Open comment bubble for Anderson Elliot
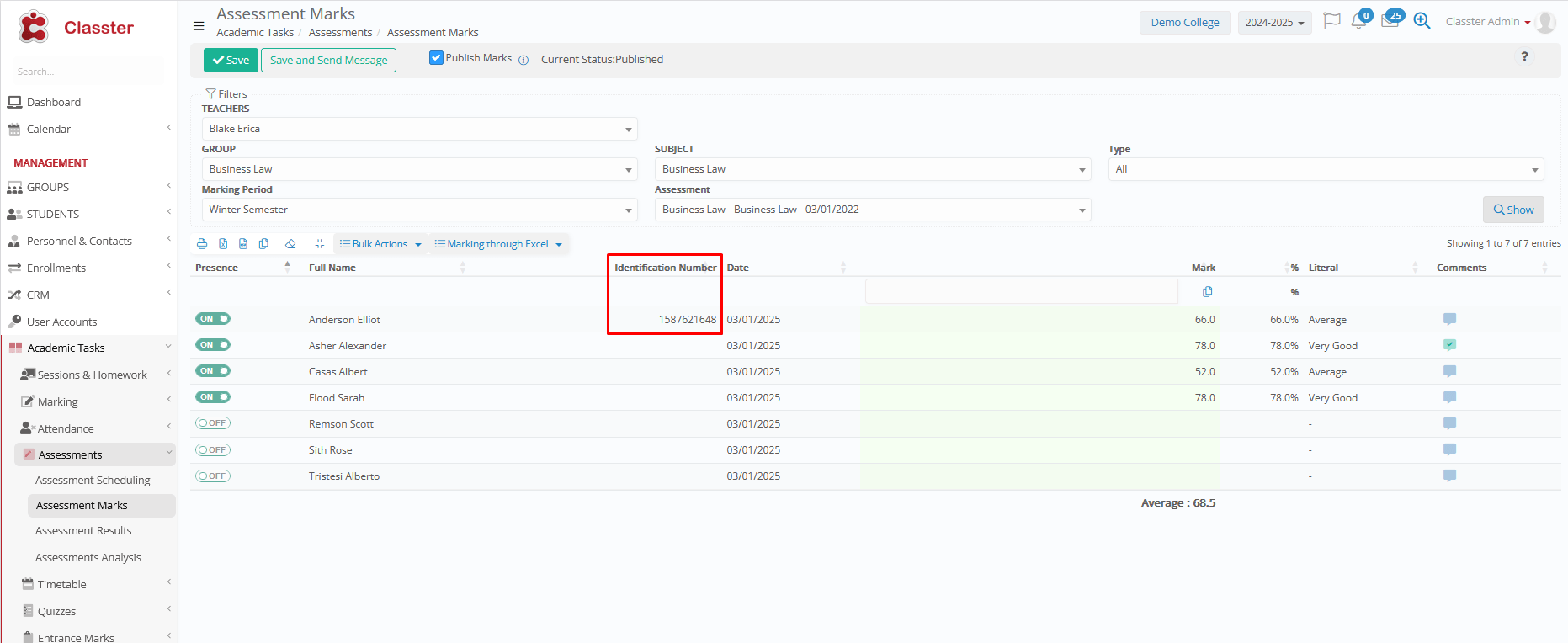Screen dimensions: 1568x643 point(1449,319)
